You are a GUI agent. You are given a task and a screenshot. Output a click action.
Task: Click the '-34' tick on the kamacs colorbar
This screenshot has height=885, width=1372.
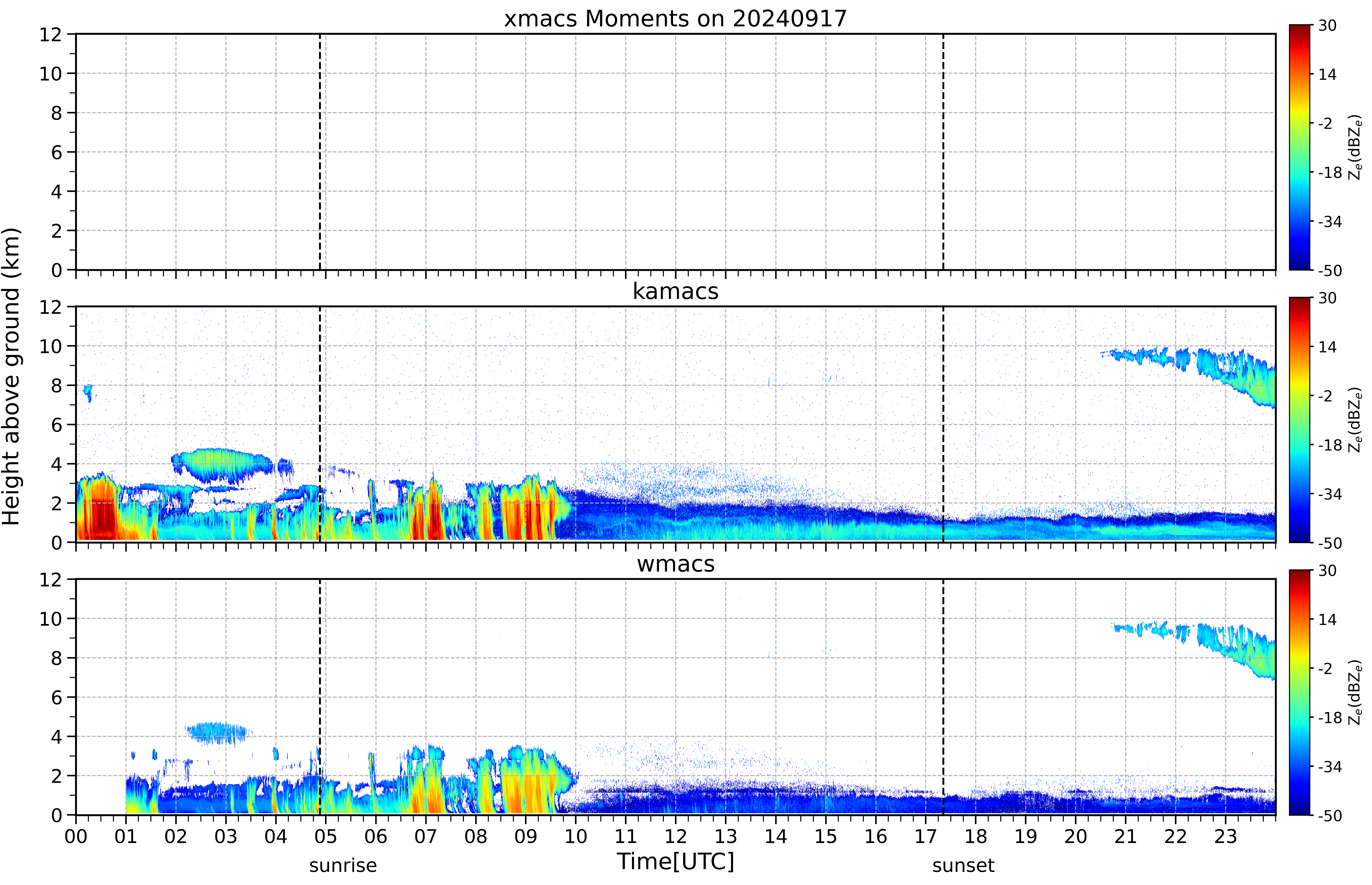1330,494
